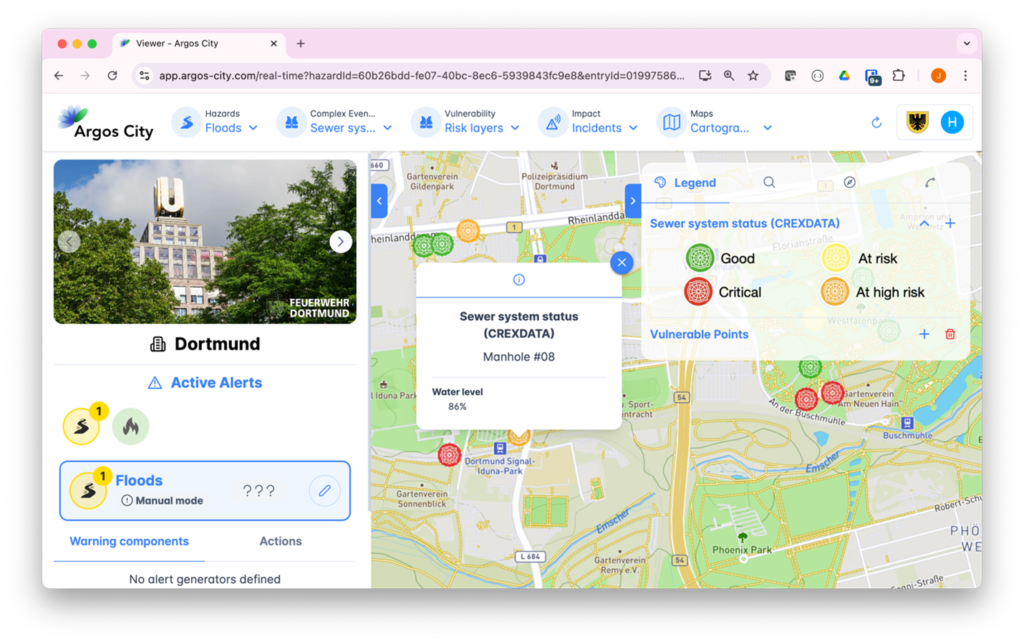The image size is (1024, 644).
Task: Close the Manhole #08 popup
Action: pos(621,262)
